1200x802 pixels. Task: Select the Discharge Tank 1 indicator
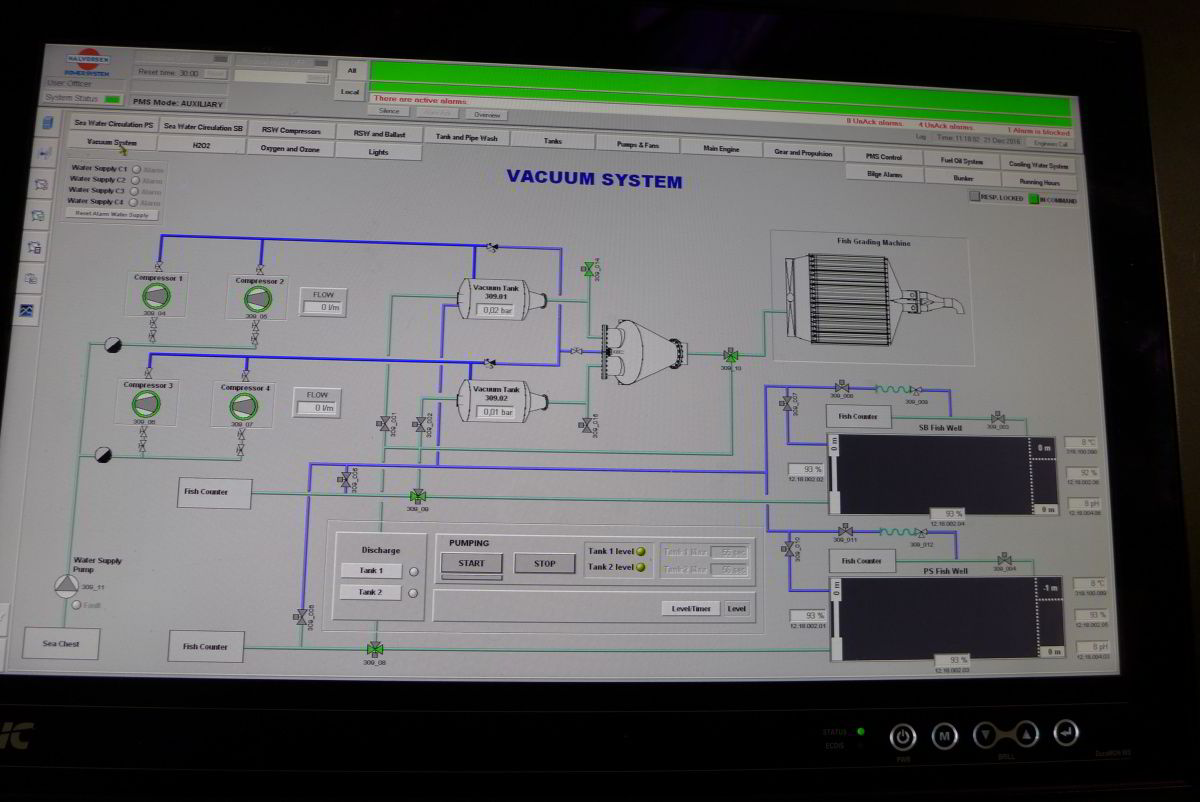tap(415, 572)
